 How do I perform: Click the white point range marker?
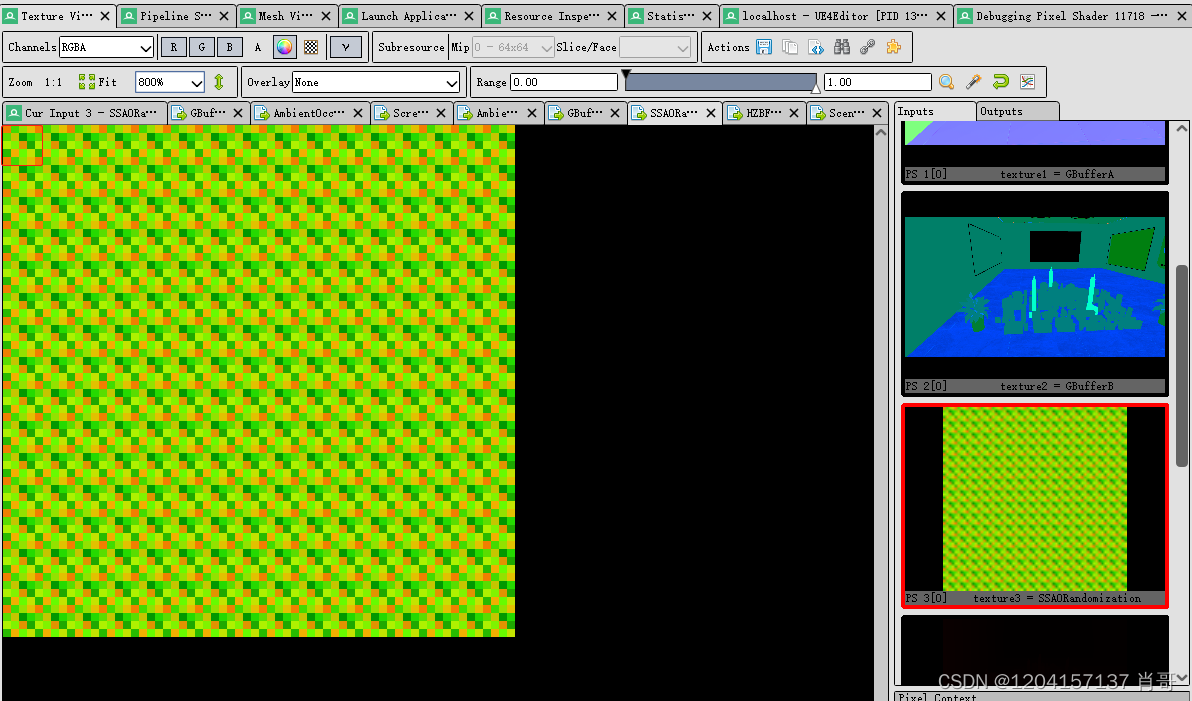tap(816, 89)
